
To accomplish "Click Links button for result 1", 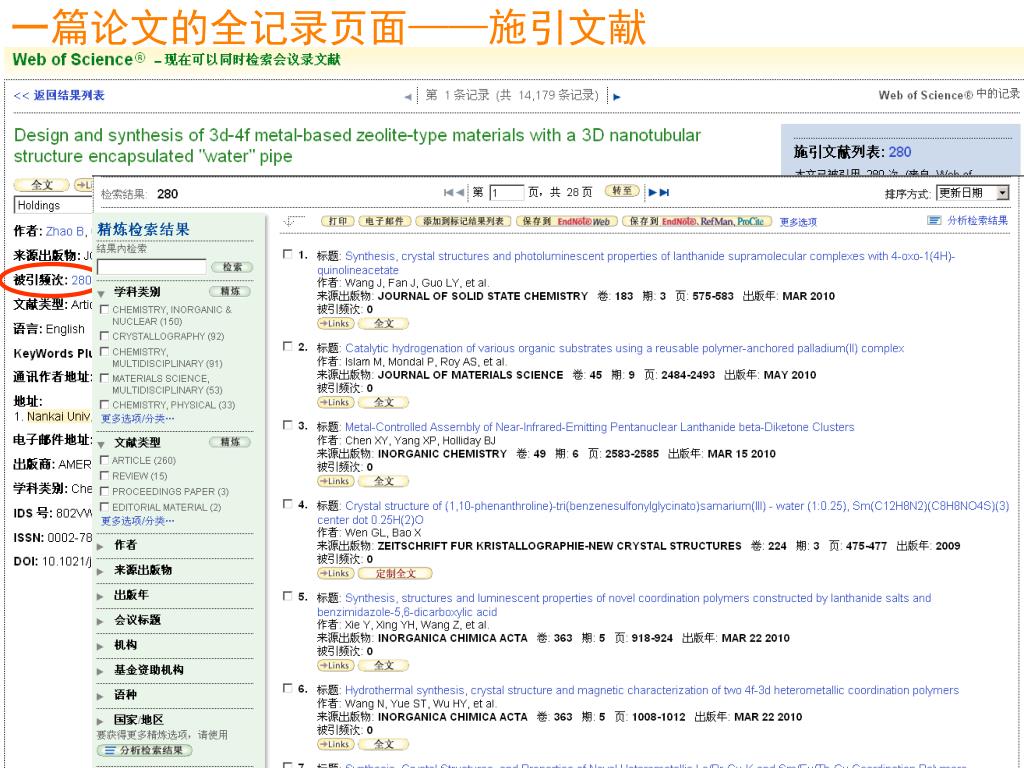I will tap(335, 323).
